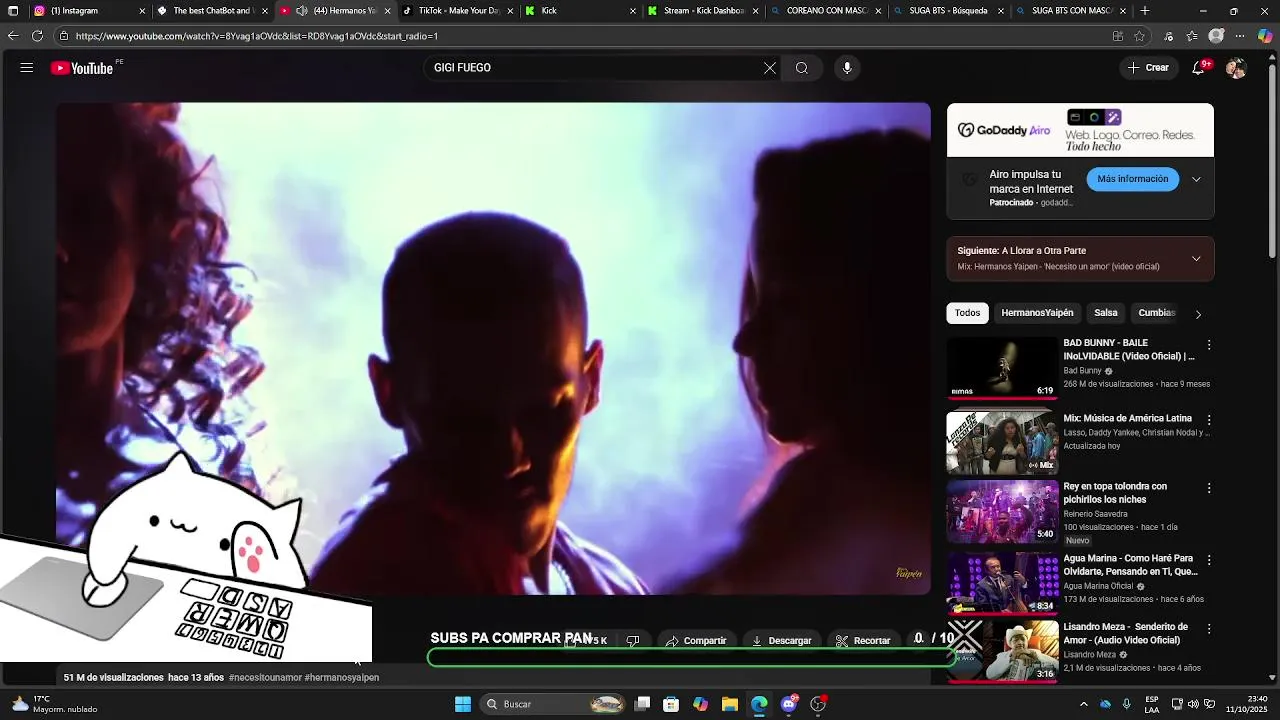This screenshot has height=720, width=1280.
Task: Open browser settings three-dot menu
Action: pos(1241,36)
